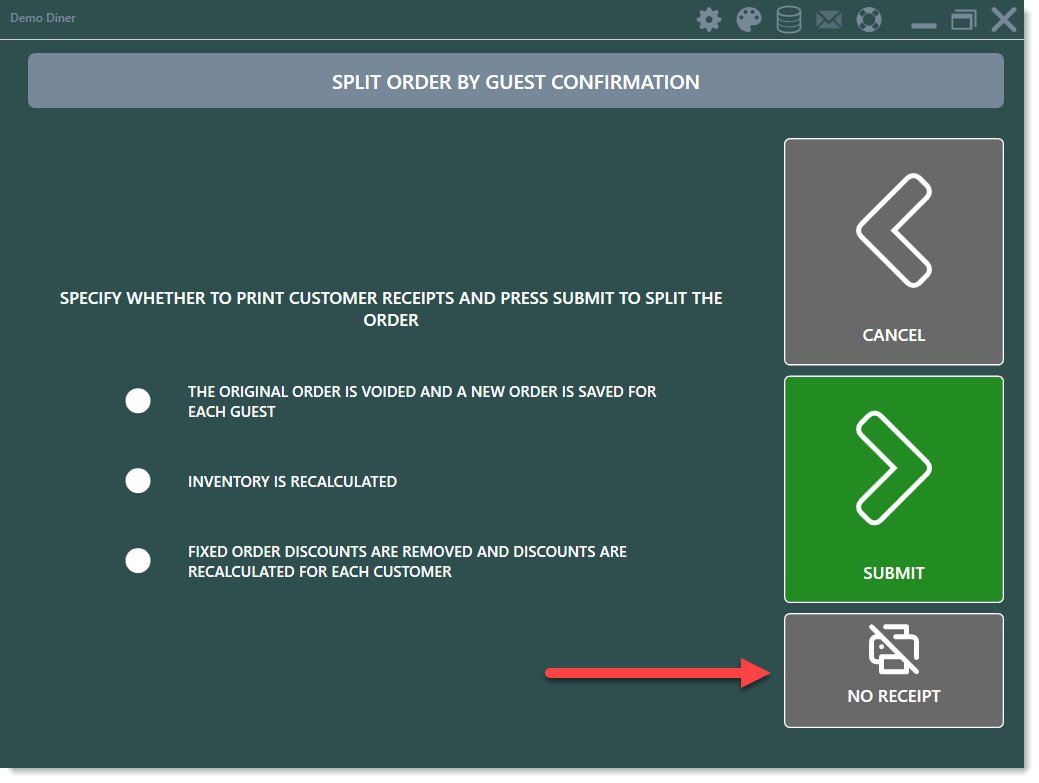
Task: Click the database stack icon
Action: coord(789,20)
